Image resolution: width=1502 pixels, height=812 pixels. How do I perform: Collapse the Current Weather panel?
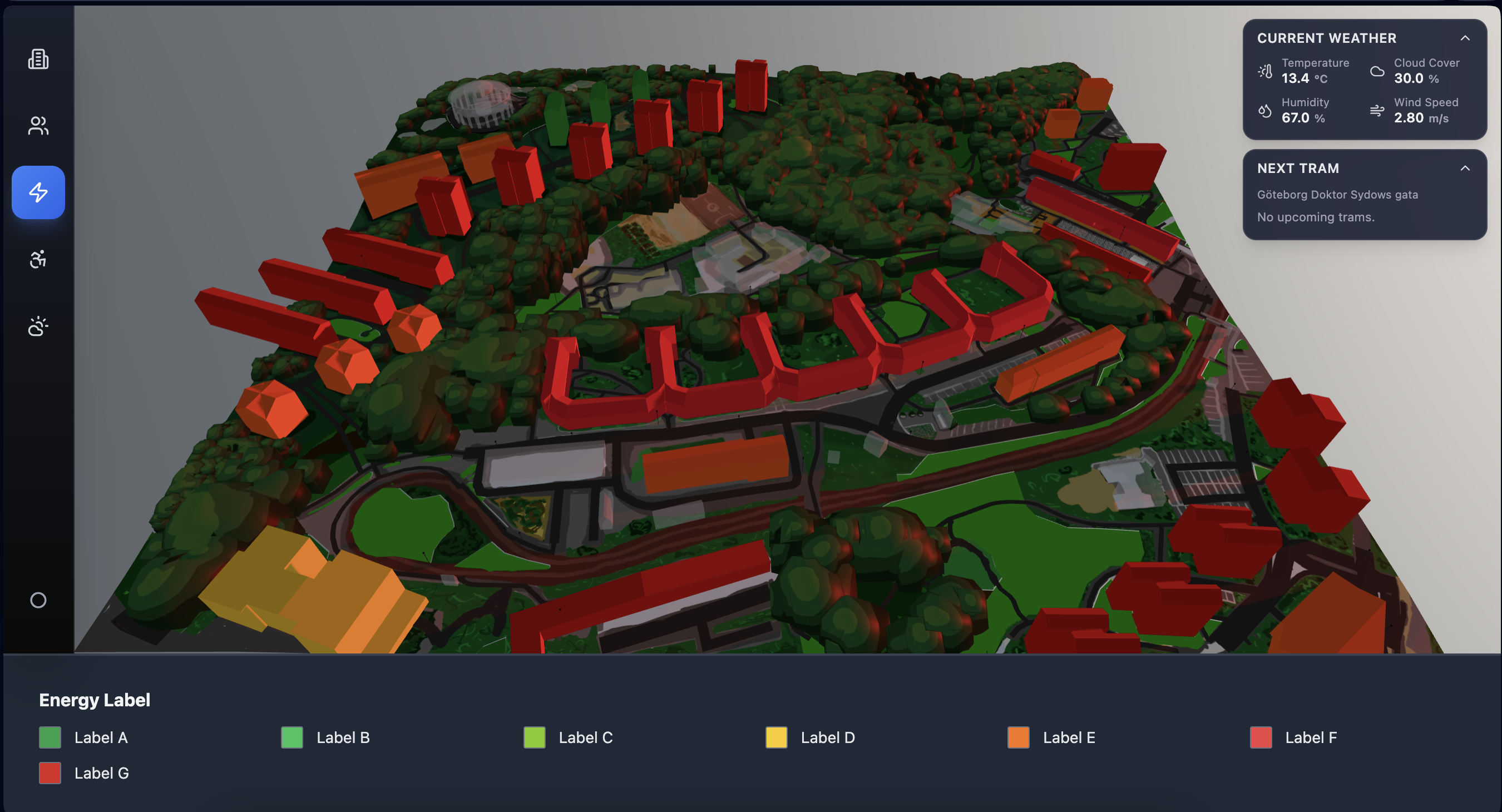click(x=1465, y=38)
